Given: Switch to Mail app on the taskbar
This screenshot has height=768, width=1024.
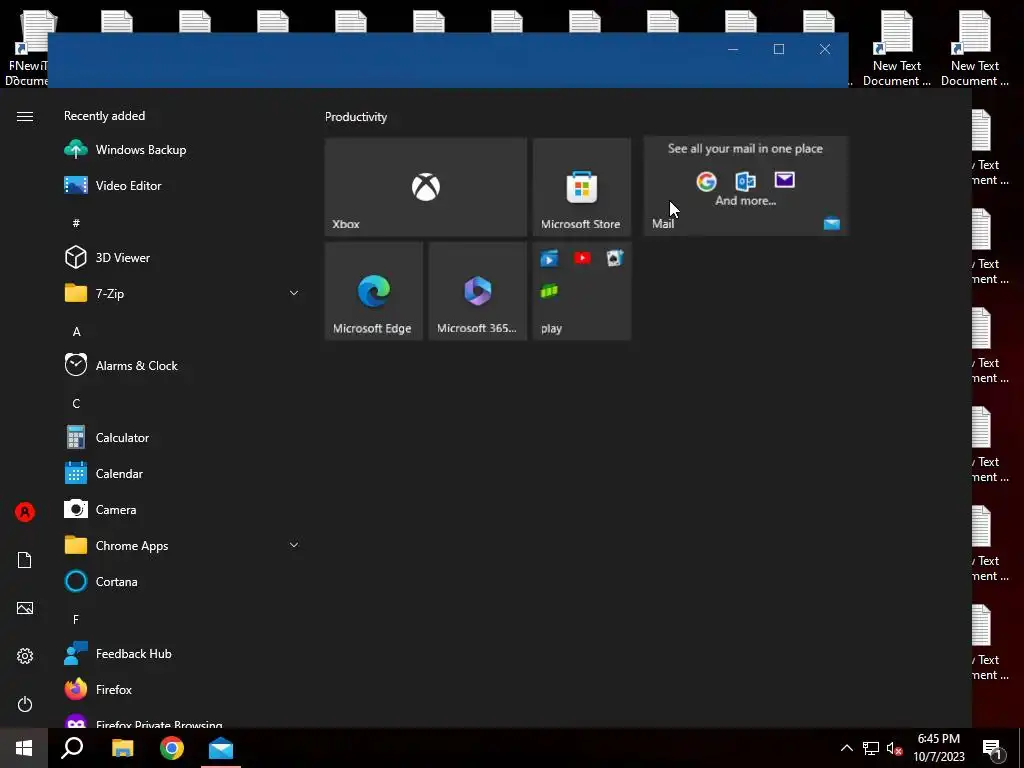Looking at the screenshot, I should (x=221, y=748).
